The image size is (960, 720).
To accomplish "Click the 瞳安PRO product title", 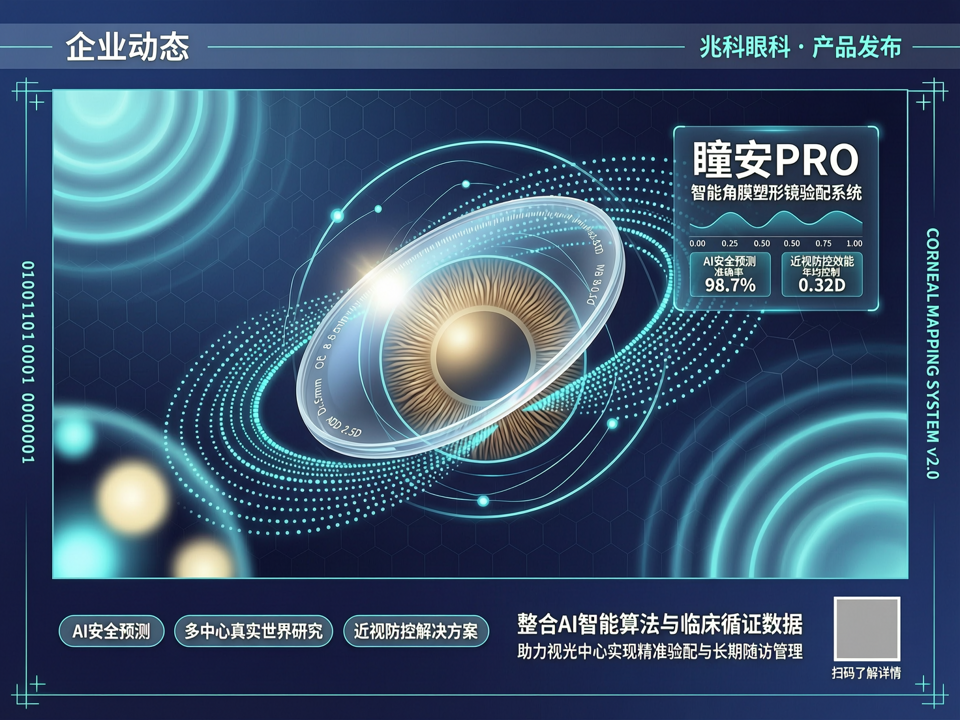I will tap(776, 160).
